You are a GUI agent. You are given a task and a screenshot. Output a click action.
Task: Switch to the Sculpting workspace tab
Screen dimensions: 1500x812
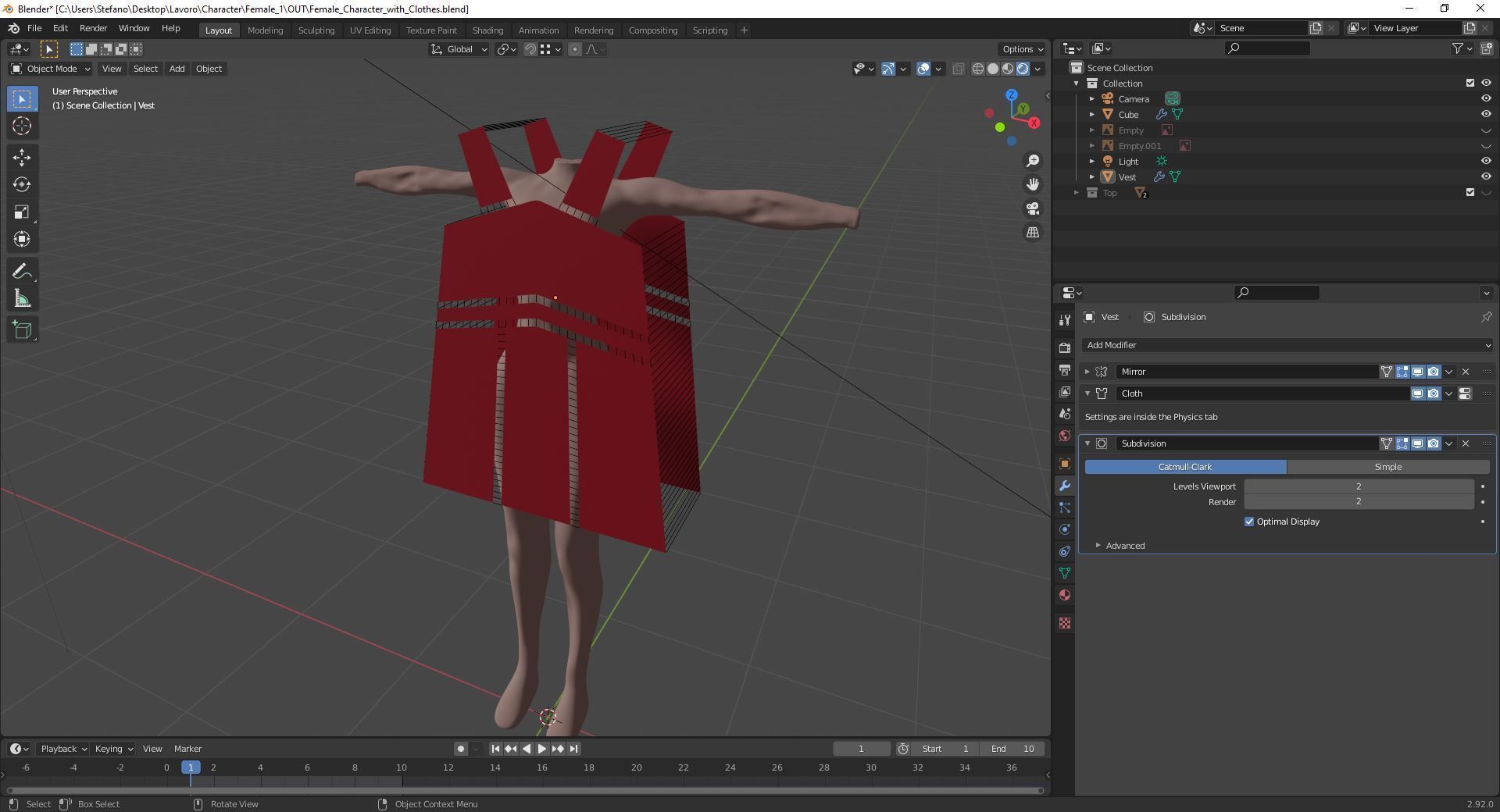[316, 30]
